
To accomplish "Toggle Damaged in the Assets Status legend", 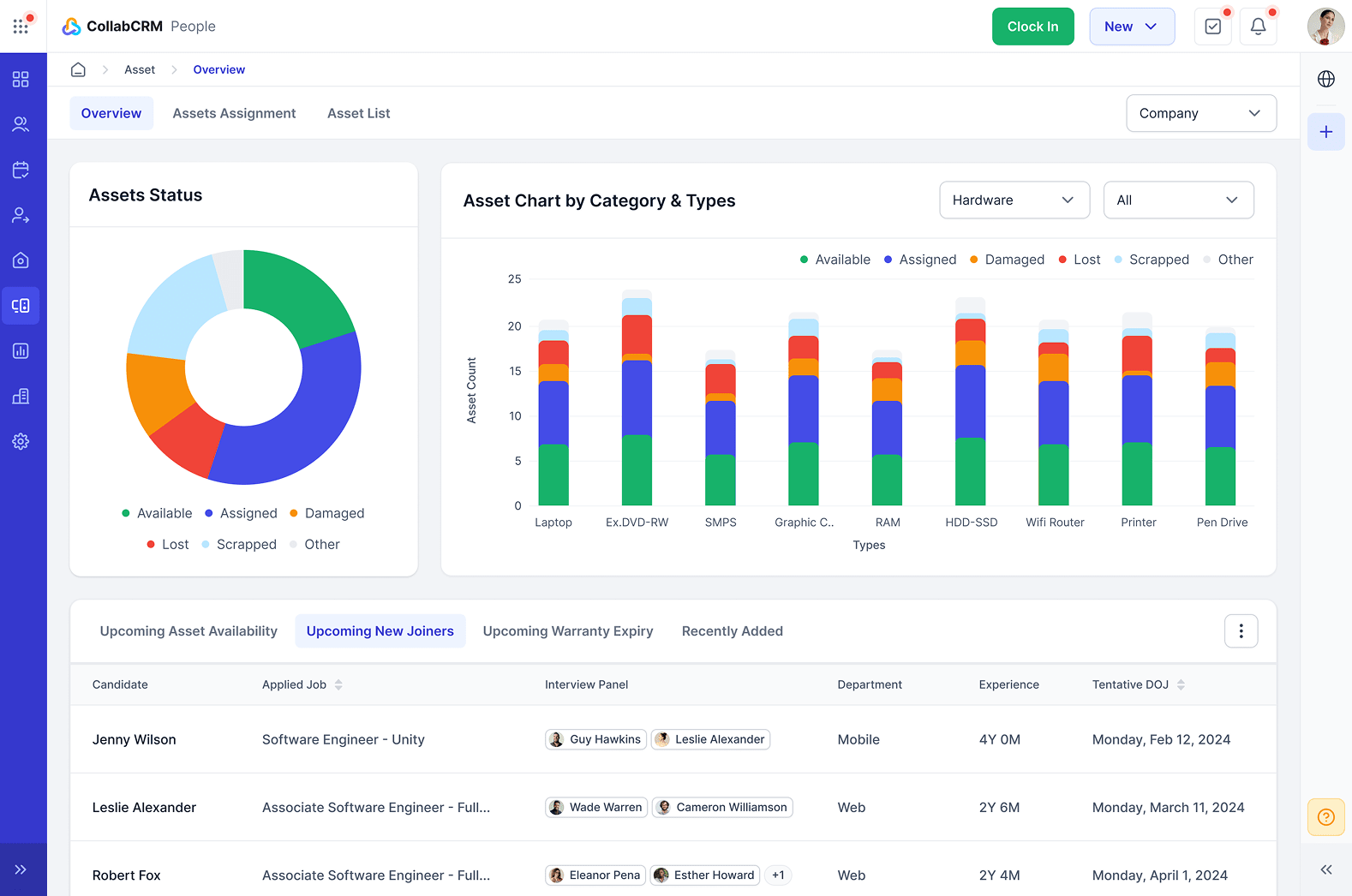I will [x=326, y=513].
